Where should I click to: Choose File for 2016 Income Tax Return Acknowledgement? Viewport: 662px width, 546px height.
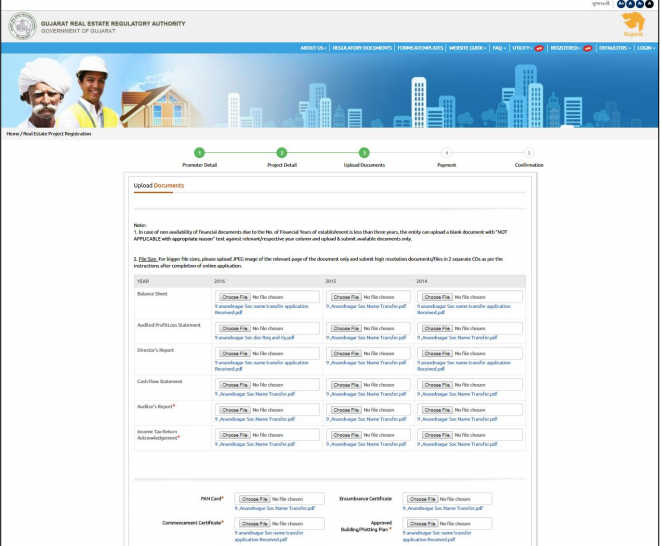(x=235, y=435)
